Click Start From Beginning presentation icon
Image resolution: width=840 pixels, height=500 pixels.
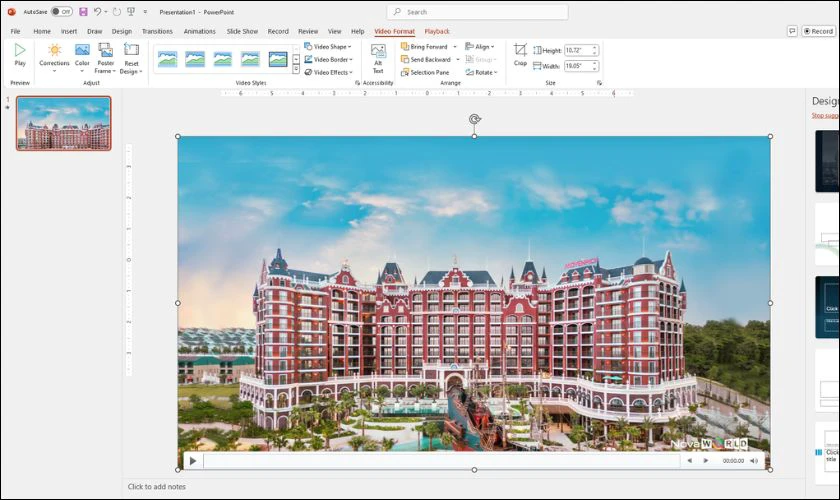pyautogui.click(x=131, y=12)
